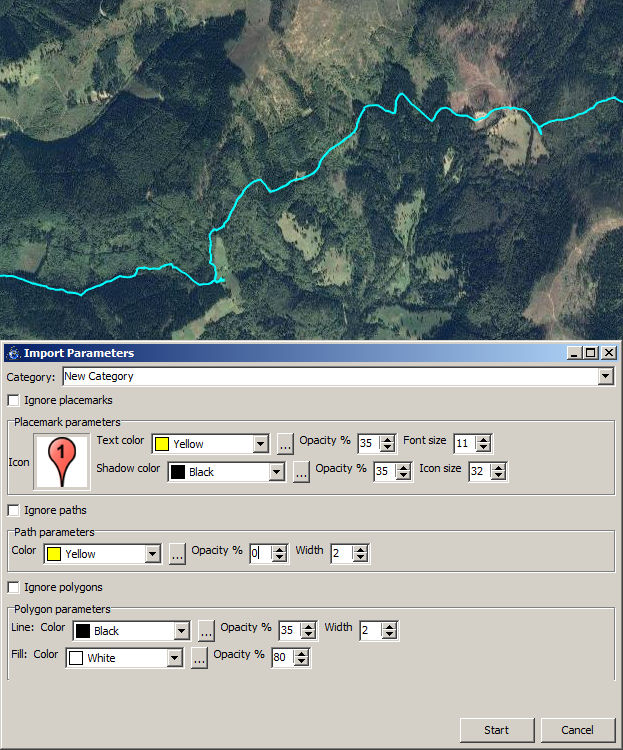
Task: Expand polygon Fill color White dropdown
Action: click(x=174, y=658)
